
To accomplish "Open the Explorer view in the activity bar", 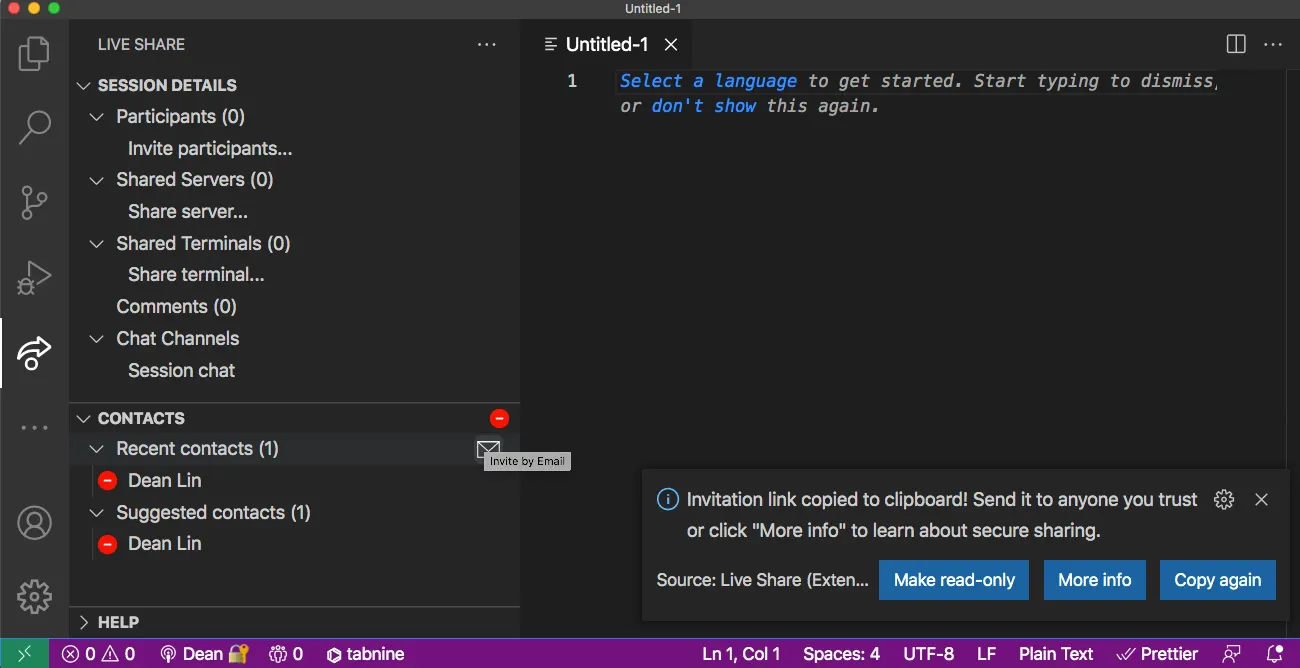I will pyautogui.click(x=34, y=54).
